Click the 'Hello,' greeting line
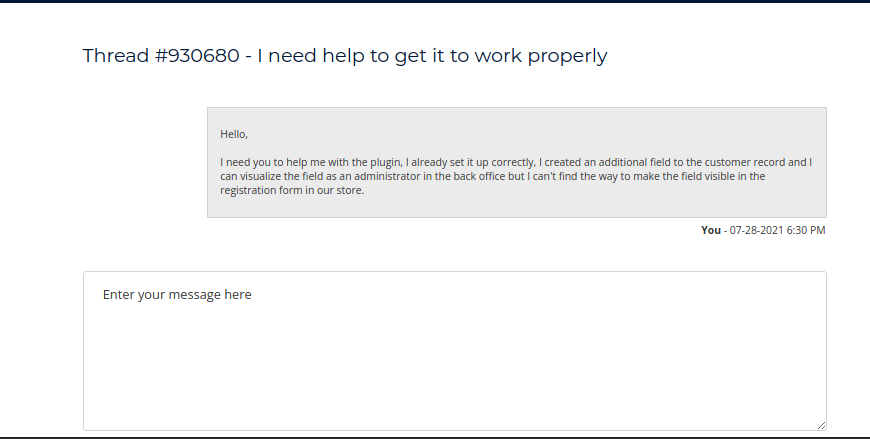The height and width of the screenshot is (439, 870). 233,134
